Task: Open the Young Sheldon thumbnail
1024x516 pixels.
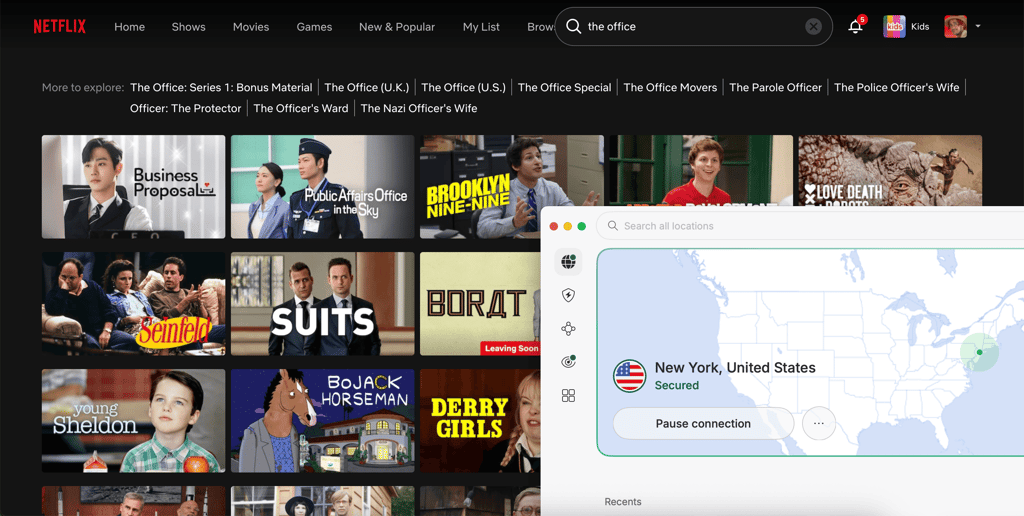Action: 133,421
